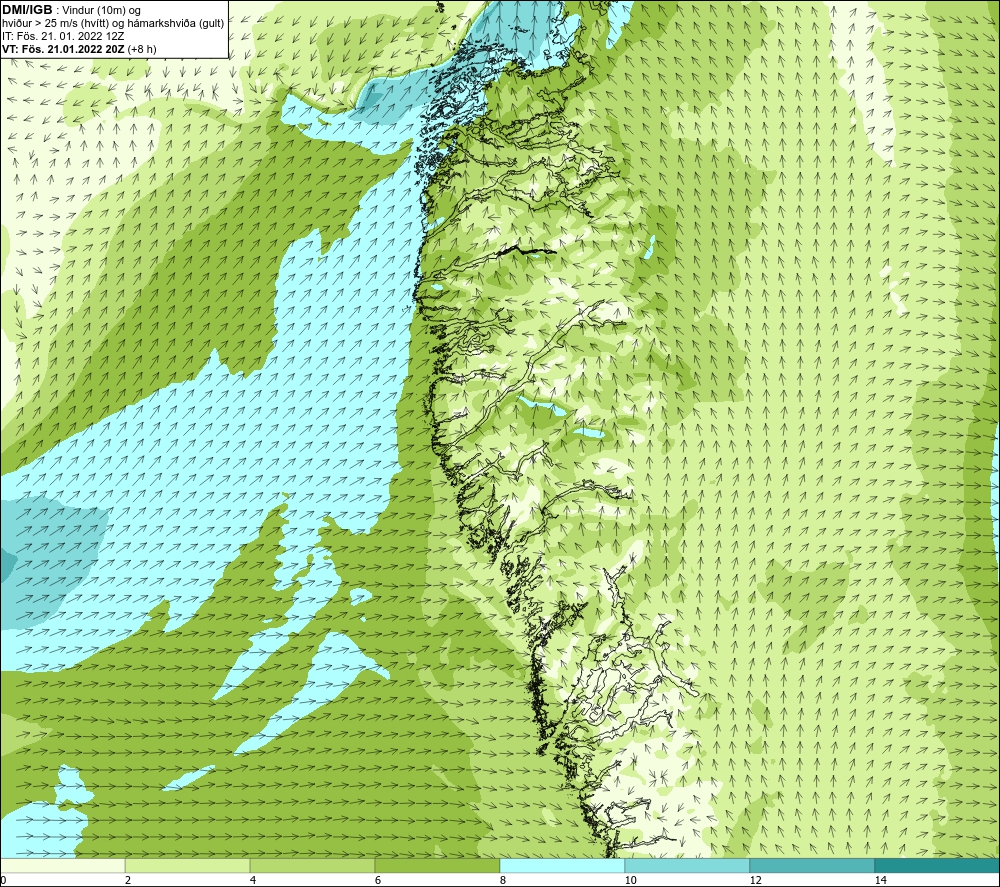Screen dimensions: 1000x887
Task: Click the 'hviður > 25 m/s' description line
Action: coord(113,24)
